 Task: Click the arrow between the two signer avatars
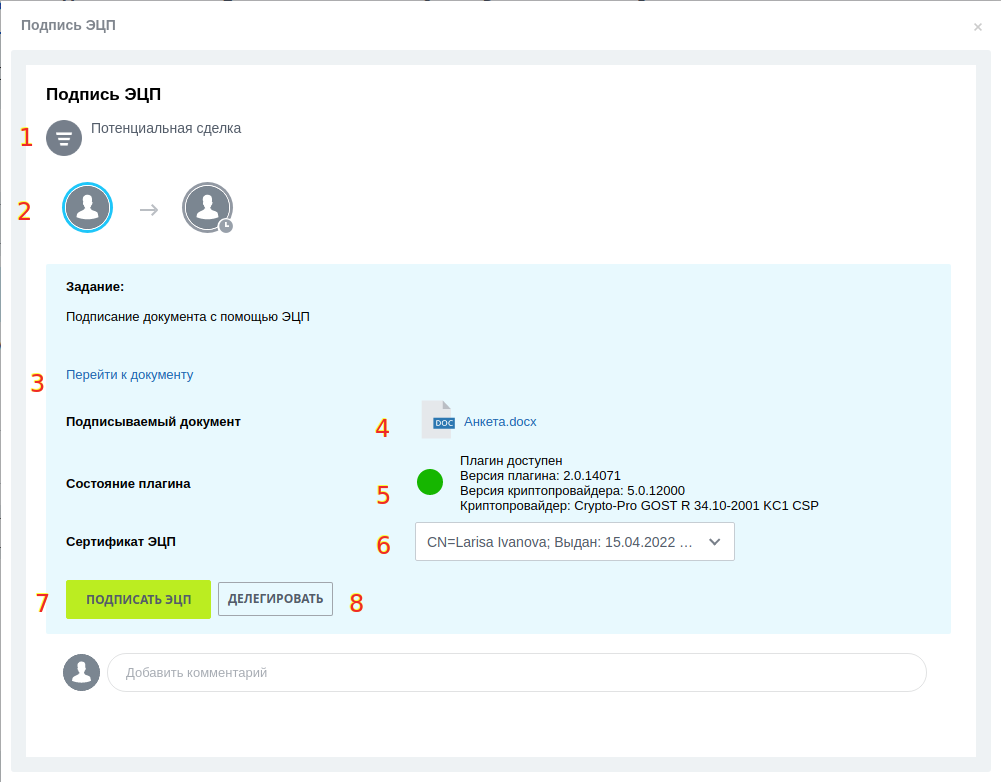point(149,210)
